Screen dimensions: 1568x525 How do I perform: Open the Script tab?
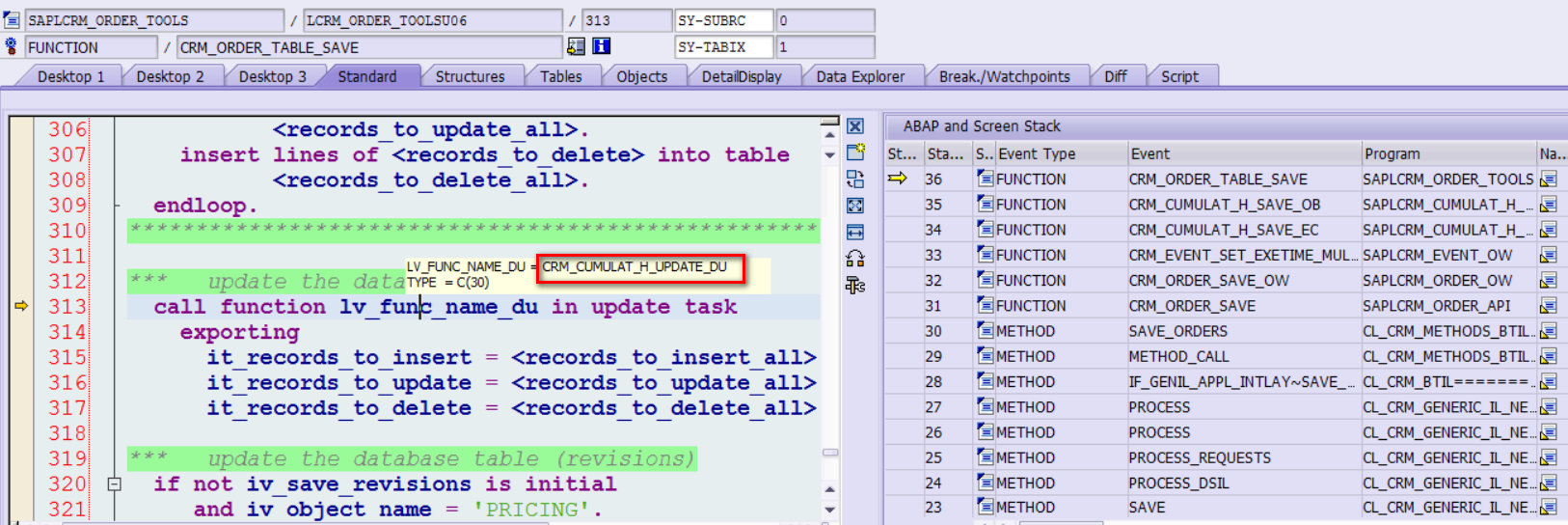point(1179,76)
